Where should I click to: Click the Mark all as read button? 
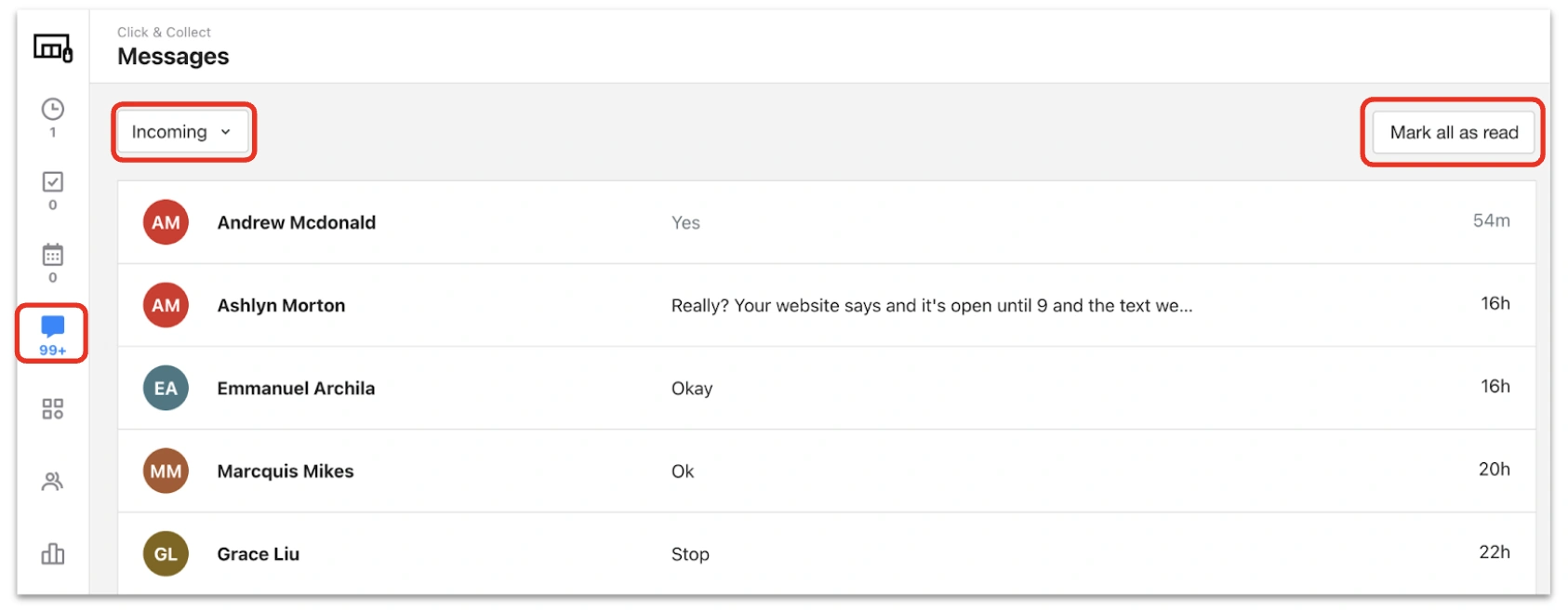click(x=1454, y=133)
